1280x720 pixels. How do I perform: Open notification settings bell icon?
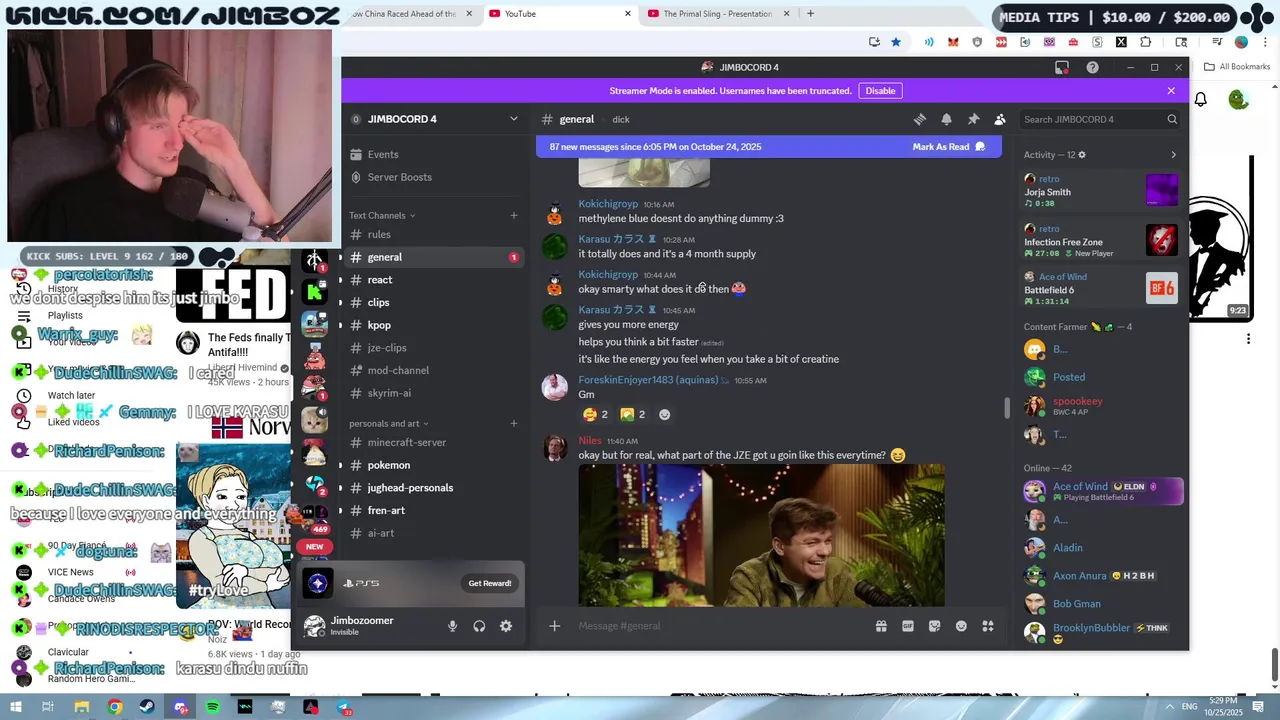point(946,119)
